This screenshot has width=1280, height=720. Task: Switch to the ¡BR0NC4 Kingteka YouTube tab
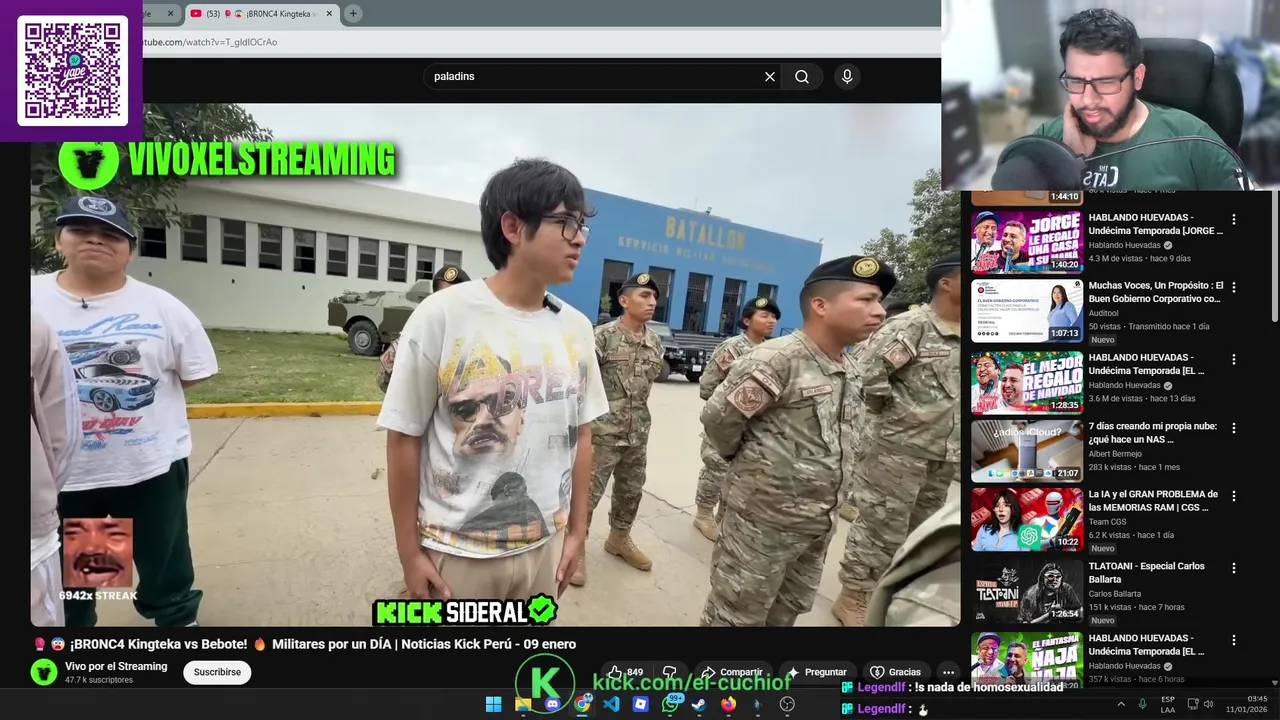tap(262, 13)
